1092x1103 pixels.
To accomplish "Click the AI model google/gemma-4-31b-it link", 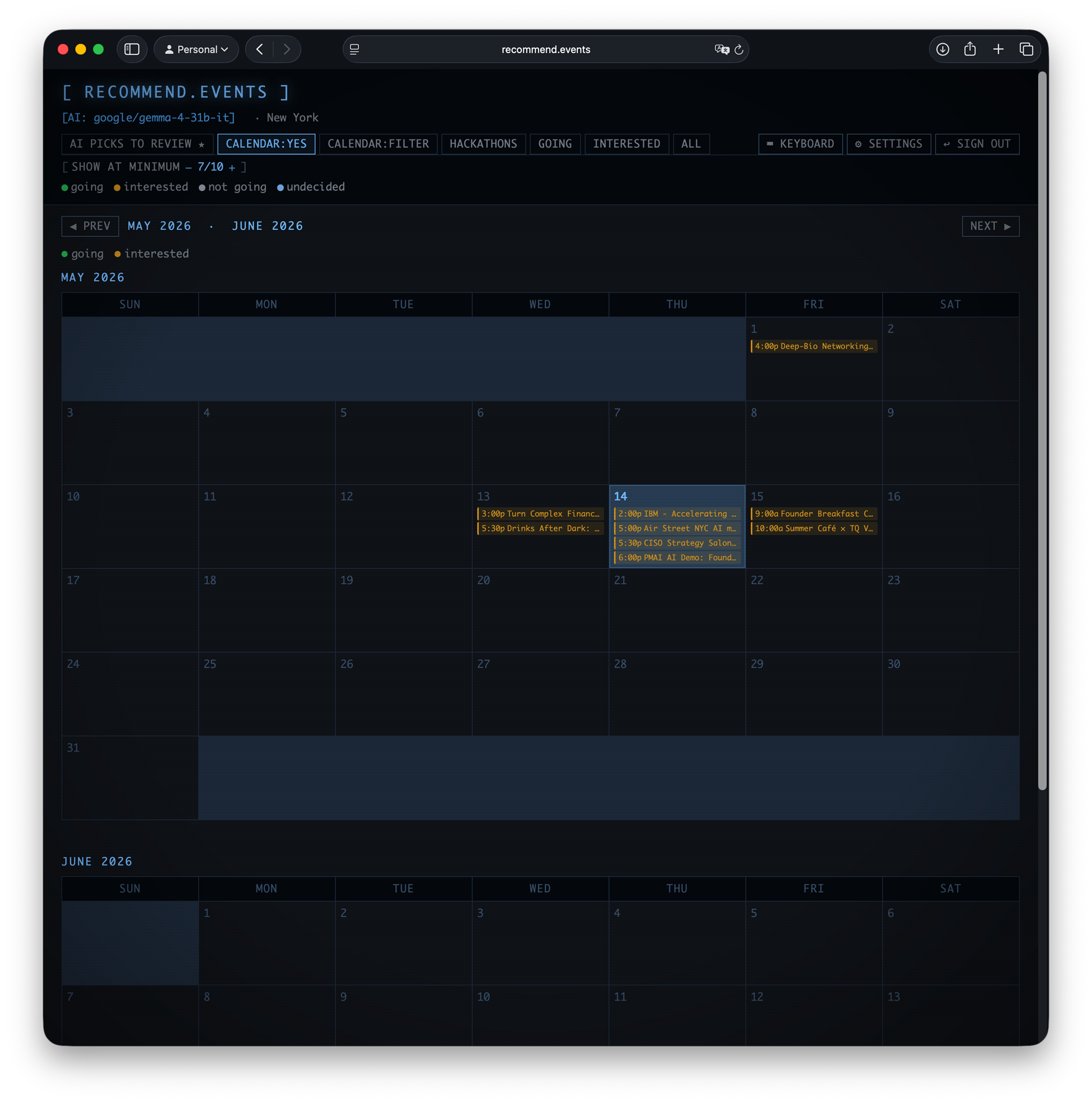I will click(x=148, y=118).
